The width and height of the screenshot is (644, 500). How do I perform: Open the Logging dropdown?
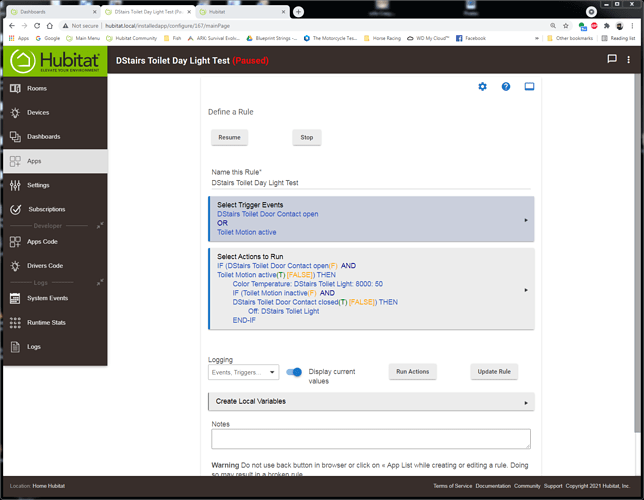point(244,372)
